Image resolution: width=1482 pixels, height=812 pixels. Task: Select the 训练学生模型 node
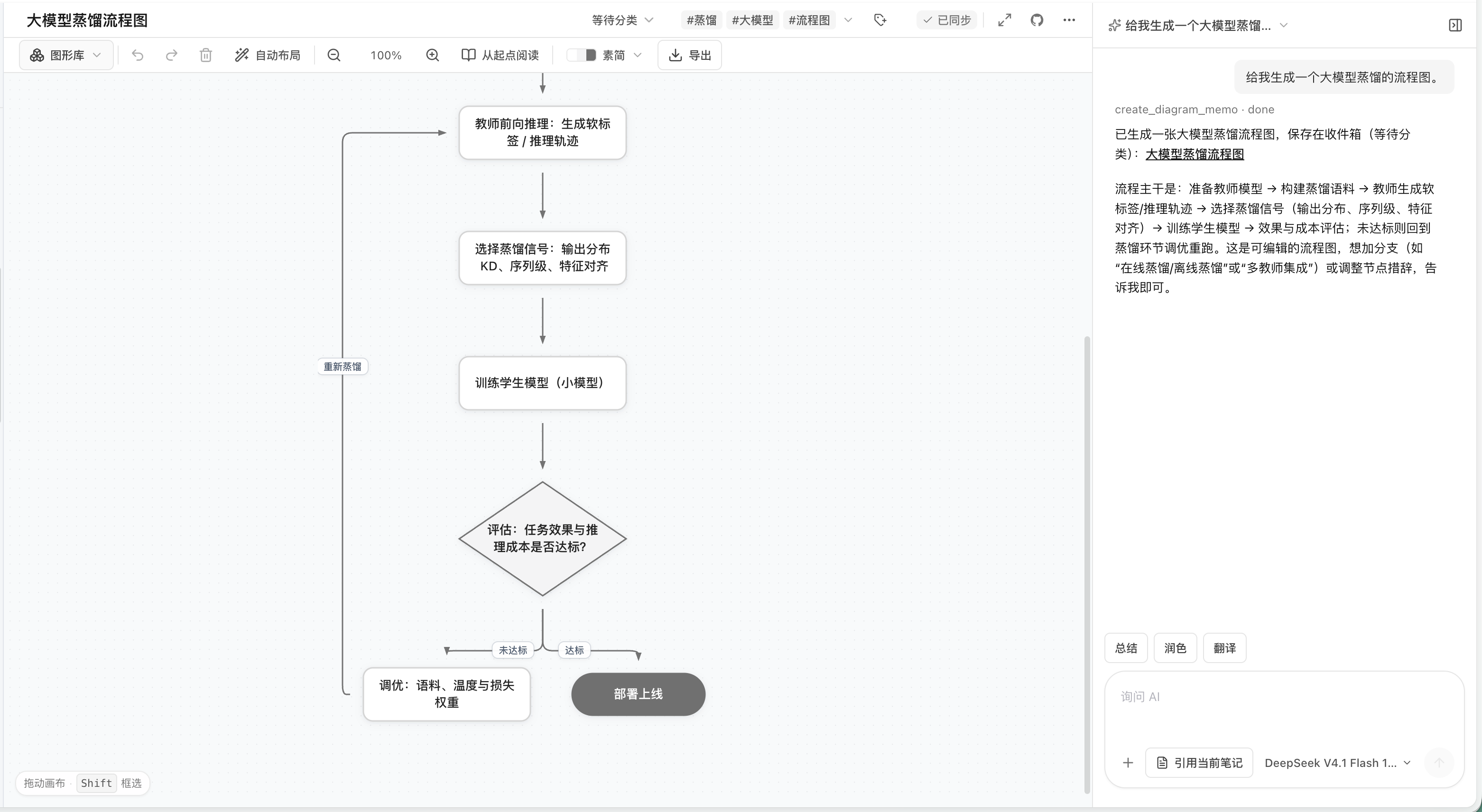point(543,383)
